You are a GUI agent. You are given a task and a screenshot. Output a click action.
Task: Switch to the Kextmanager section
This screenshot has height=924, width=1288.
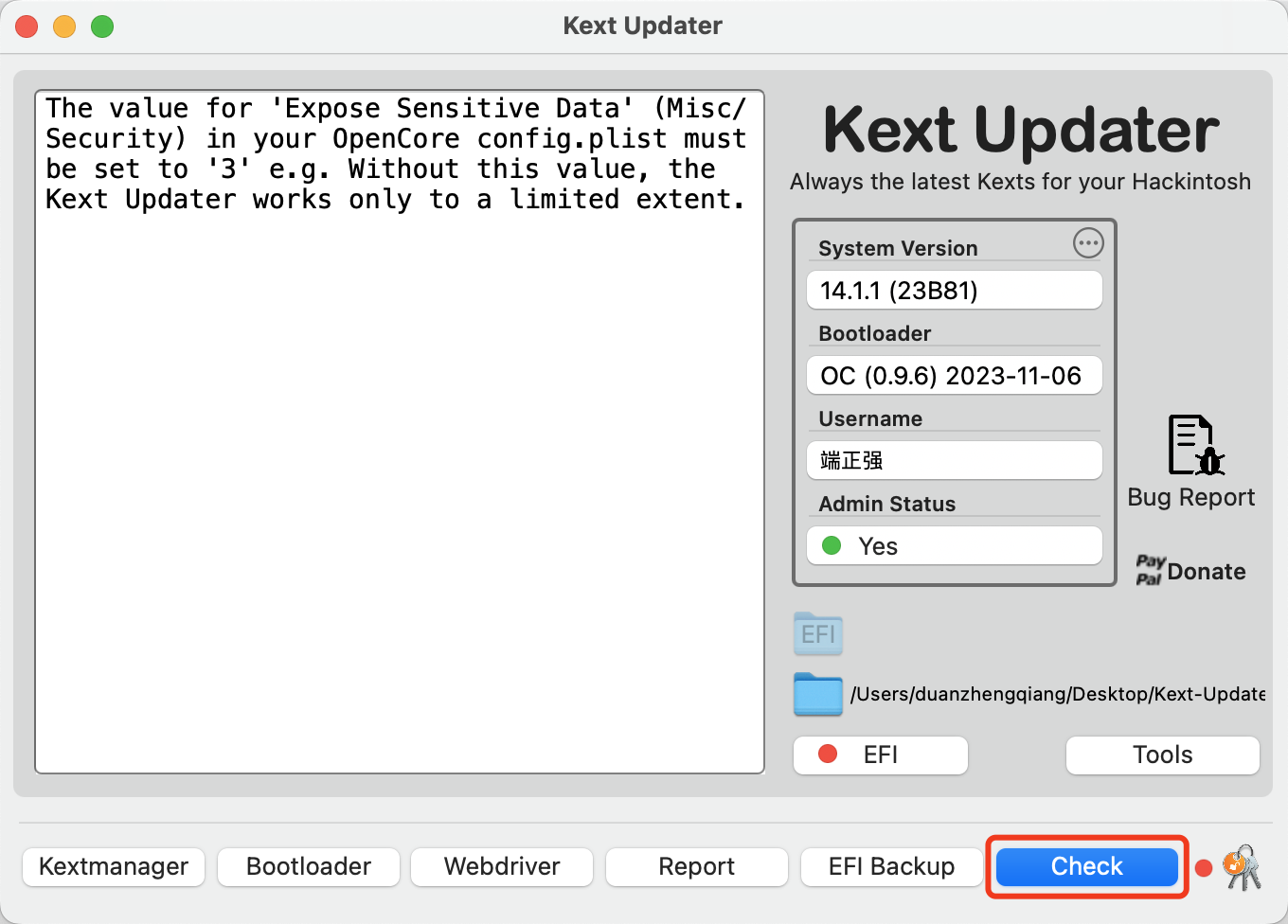[x=113, y=866]
